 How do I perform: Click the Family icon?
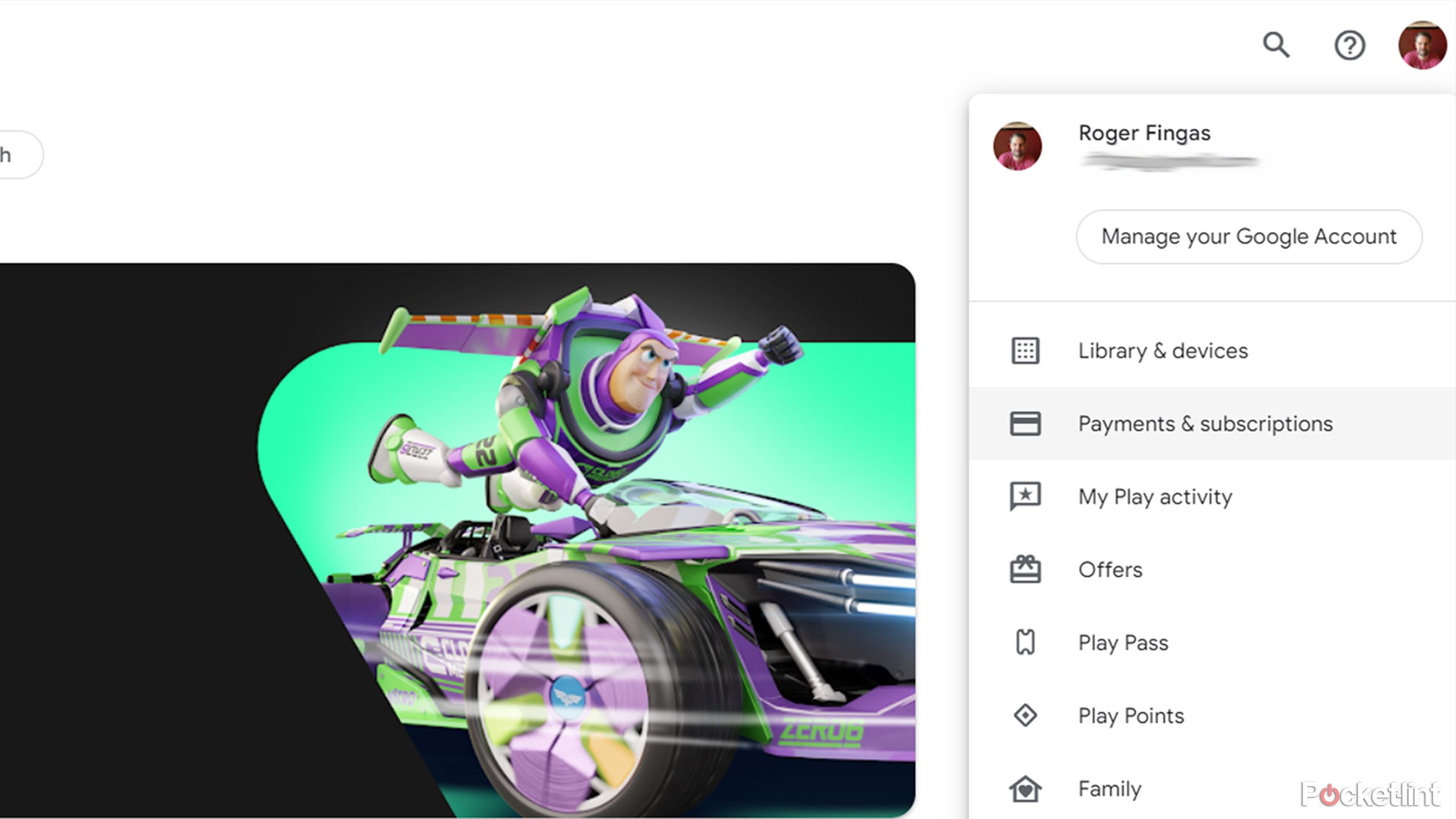[1024, 788]
